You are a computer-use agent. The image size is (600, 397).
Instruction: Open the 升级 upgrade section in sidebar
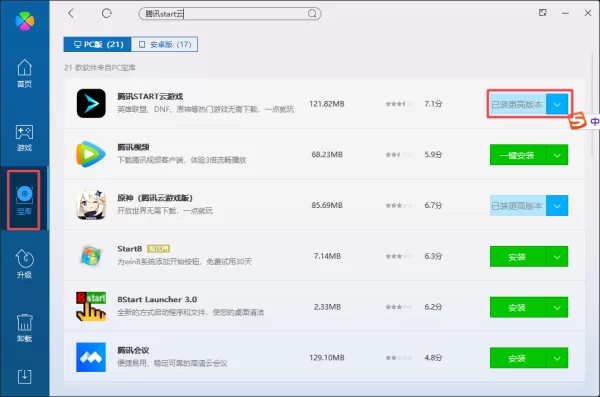(24, 264)
